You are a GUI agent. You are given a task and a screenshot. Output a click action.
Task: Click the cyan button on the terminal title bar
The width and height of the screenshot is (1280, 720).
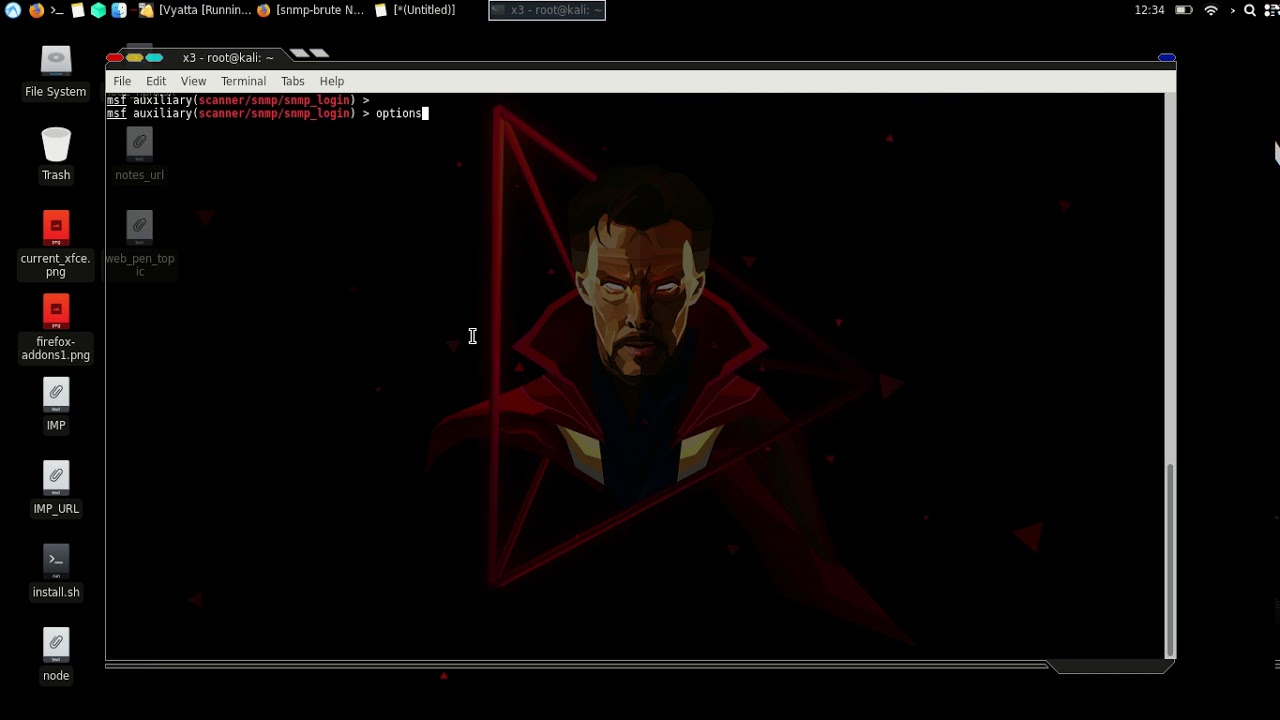click(x=154, y=58)
